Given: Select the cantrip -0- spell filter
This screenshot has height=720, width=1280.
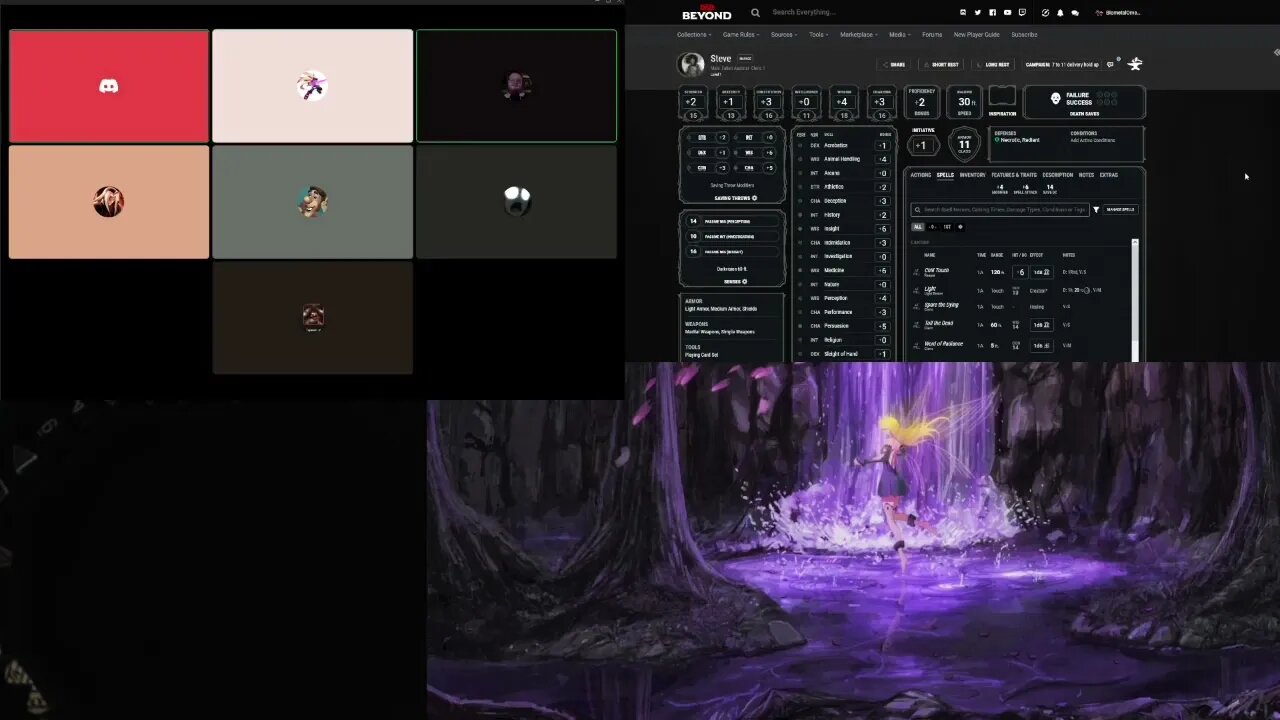Looking at the screenshot, I should pos(933,227).
